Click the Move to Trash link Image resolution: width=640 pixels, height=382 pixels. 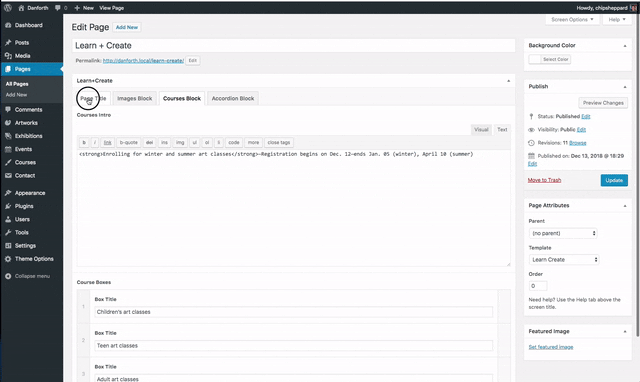[x=544, y=180]
